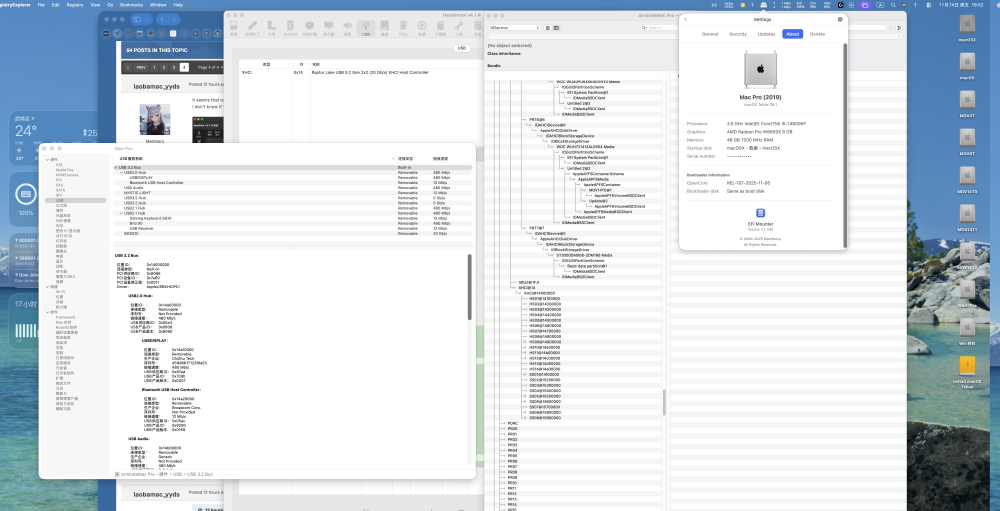Open the Sound icon in Hackintool toolbar
This screenshot has width=1000, height=511.
(348, 27)
